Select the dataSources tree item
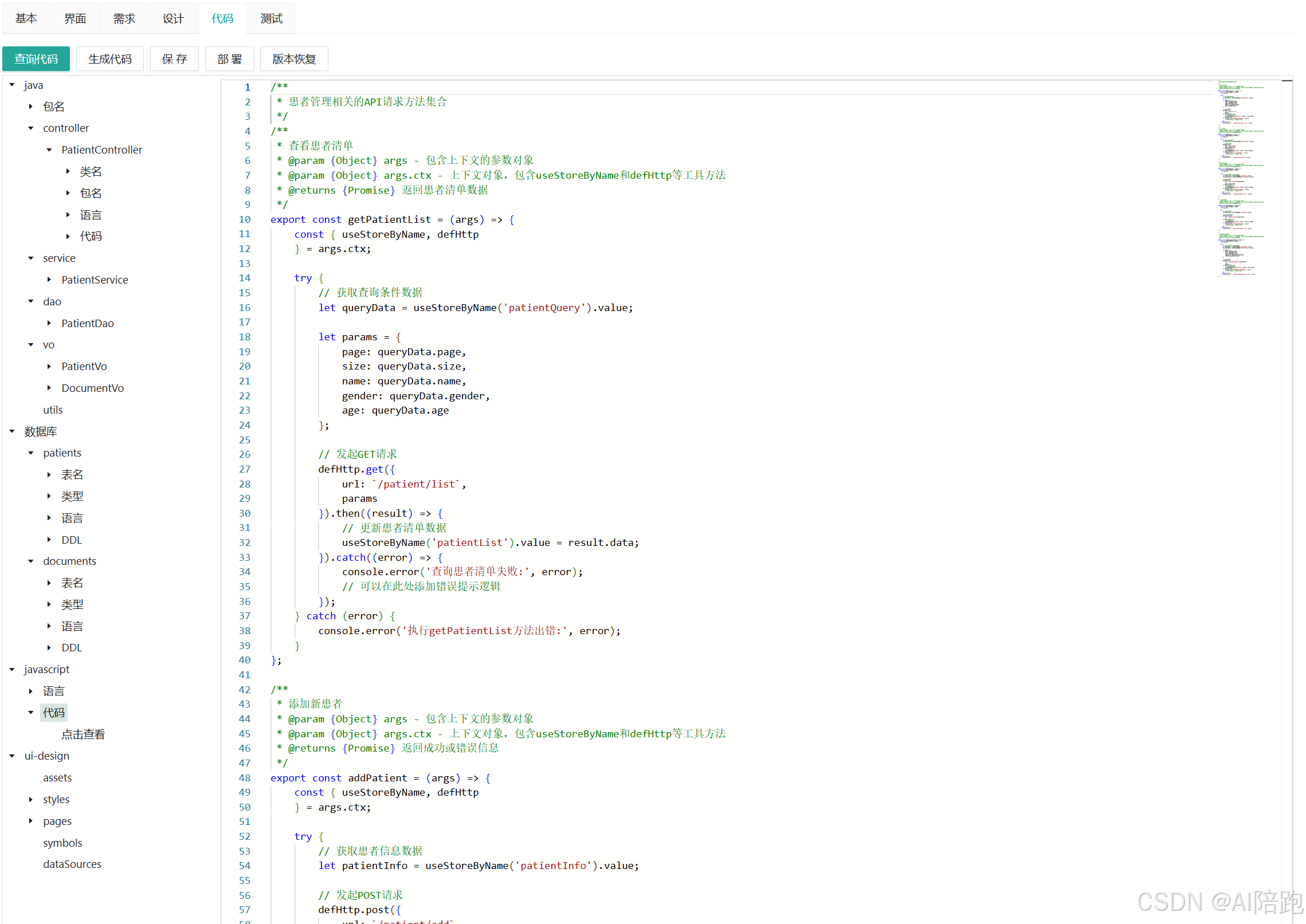This screenshot has width=1306, height=924. click(72, 864)
